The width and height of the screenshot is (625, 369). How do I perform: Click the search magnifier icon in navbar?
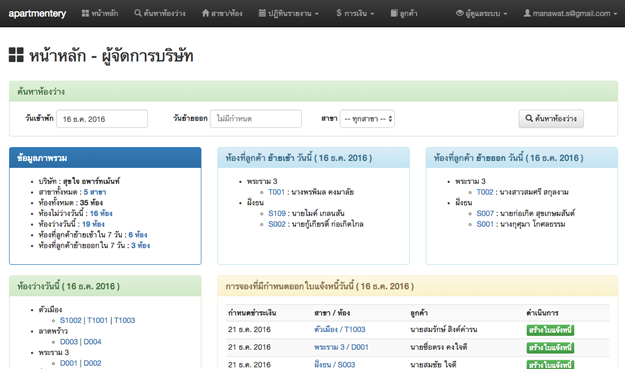coord(138,13)
